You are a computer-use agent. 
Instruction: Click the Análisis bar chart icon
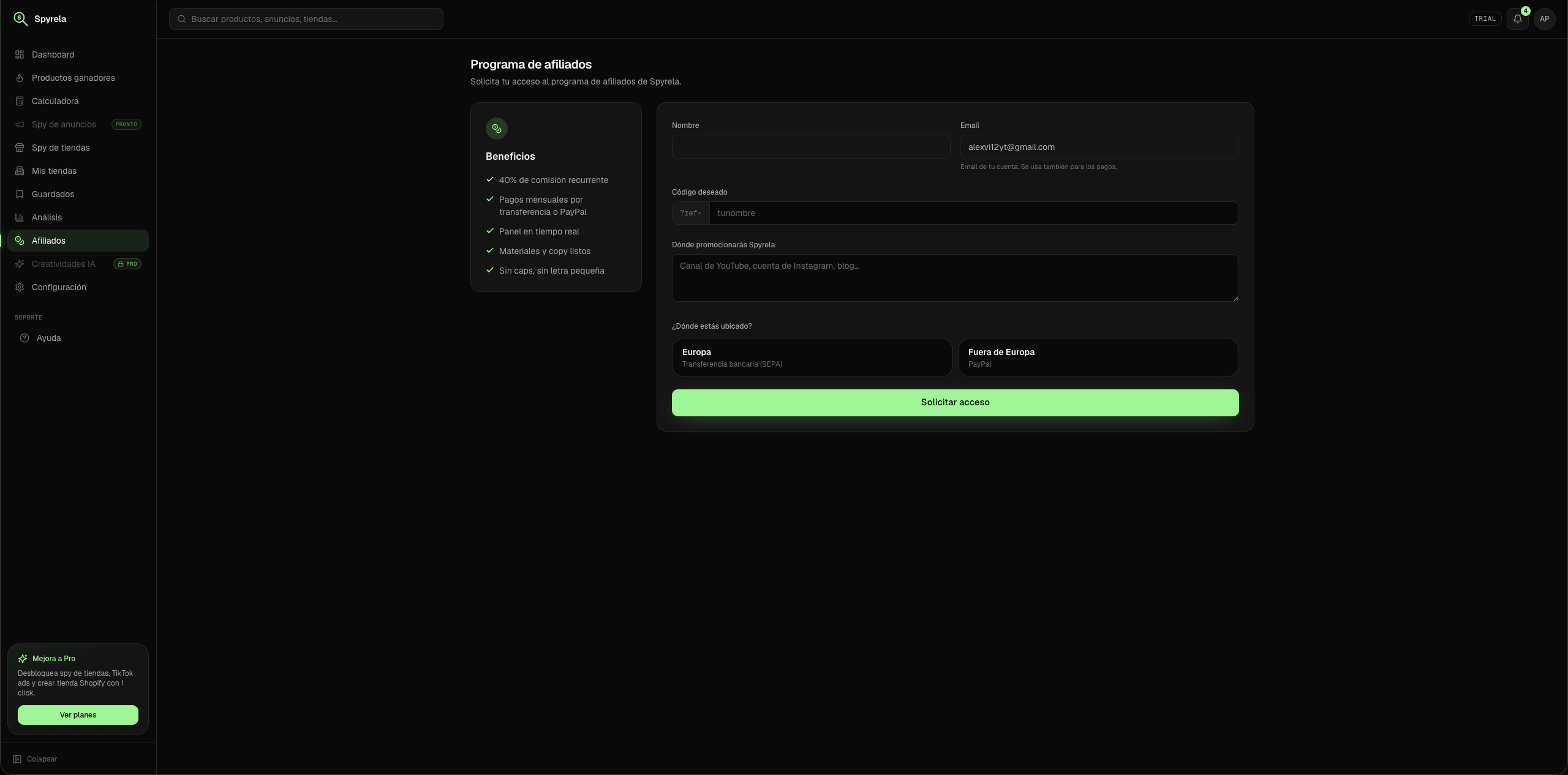pyautogui.click(x=20, y=217)
